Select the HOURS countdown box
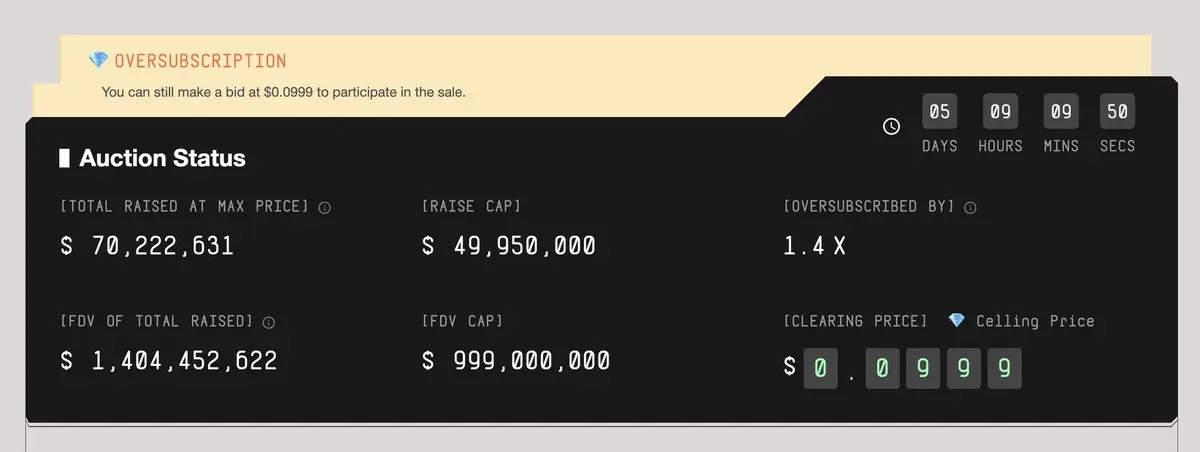1200x452 pixels. pyautogui.click(x=1000, y=112)
